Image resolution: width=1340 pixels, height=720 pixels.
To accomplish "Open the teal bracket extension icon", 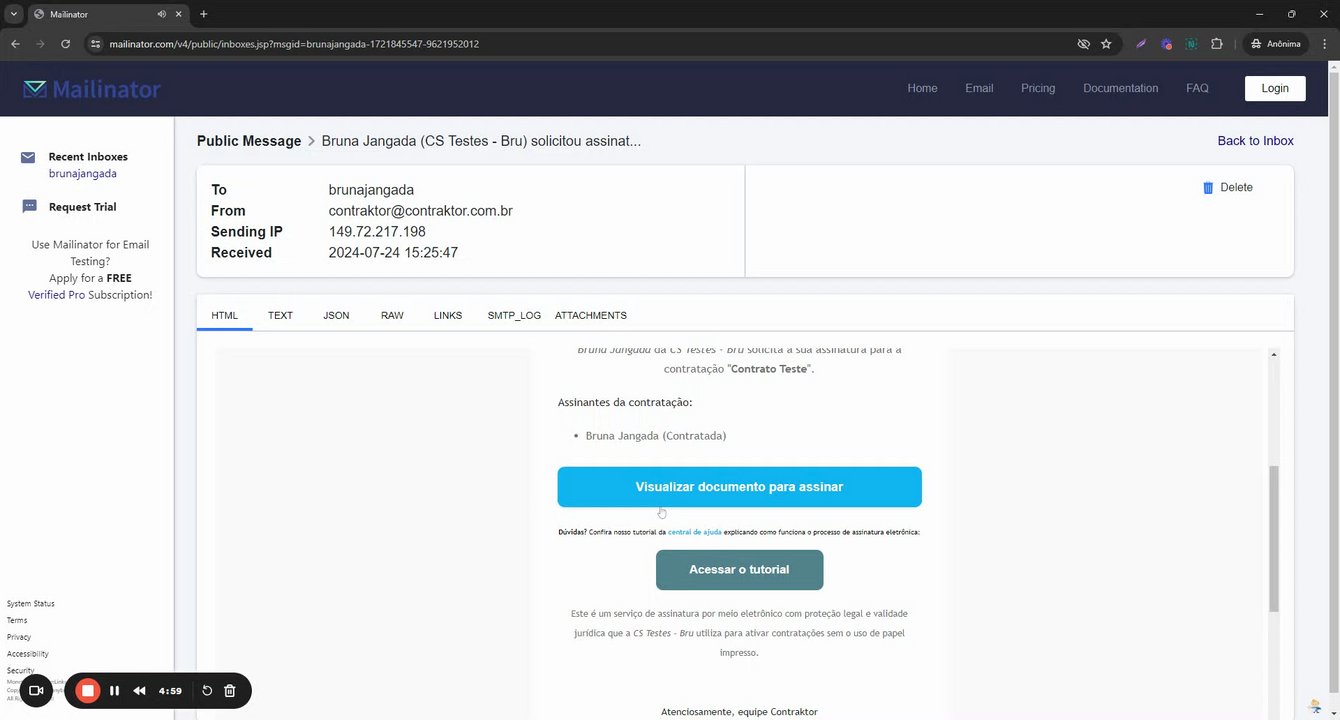I will click(x=1191, y=44).
